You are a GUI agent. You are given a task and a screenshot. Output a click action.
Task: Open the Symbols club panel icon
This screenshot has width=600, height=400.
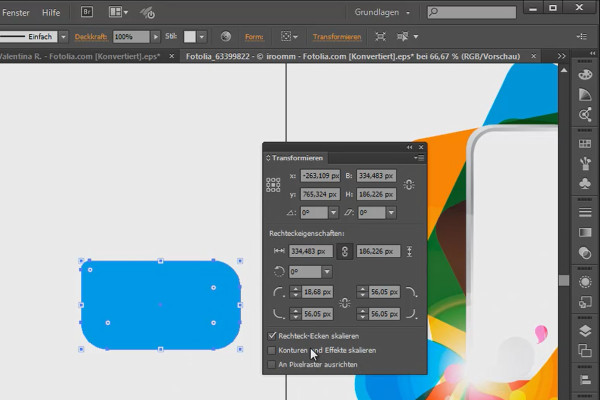tap(585, 184)
